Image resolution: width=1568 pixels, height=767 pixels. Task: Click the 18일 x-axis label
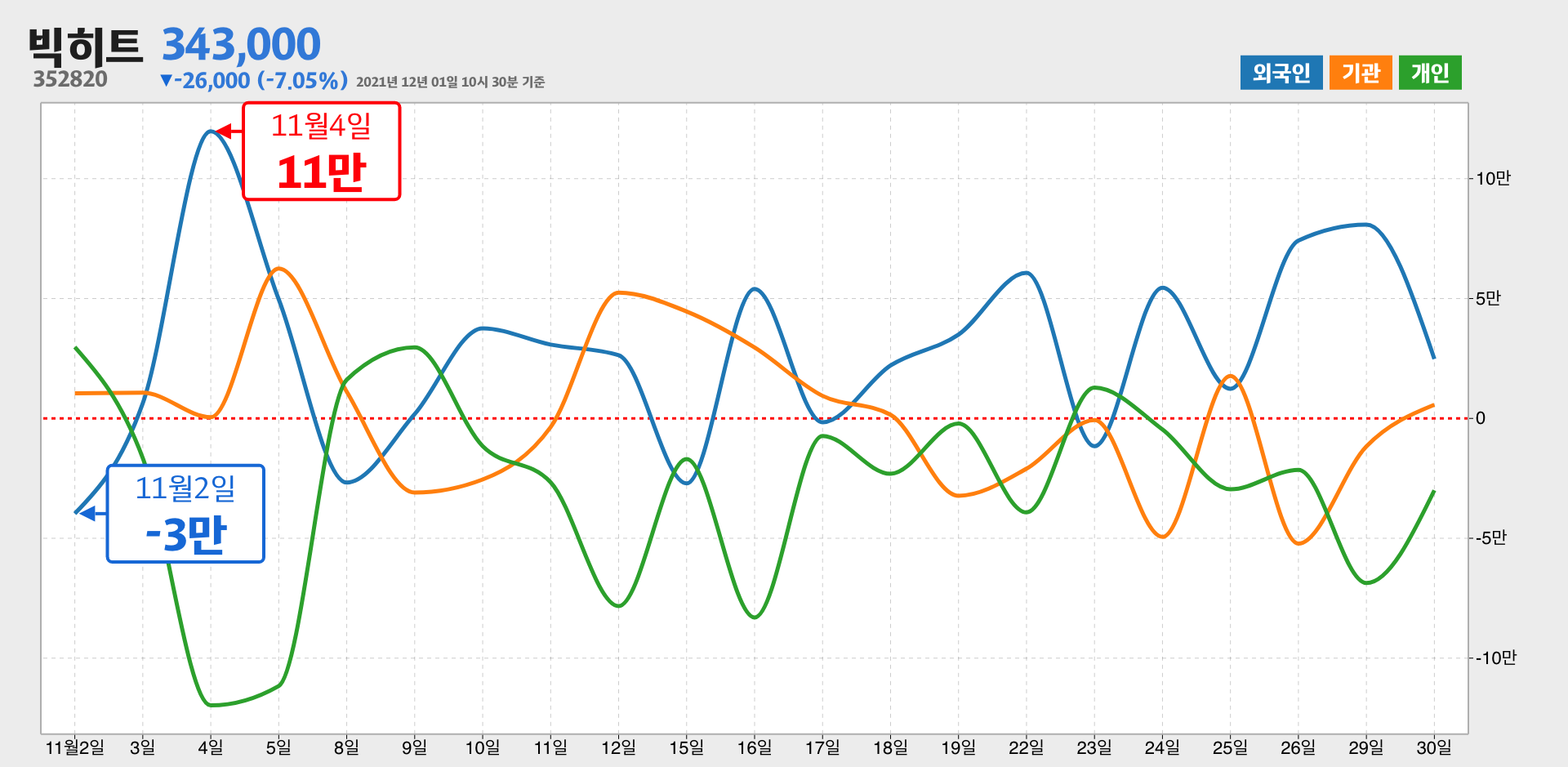coord(890,747)
